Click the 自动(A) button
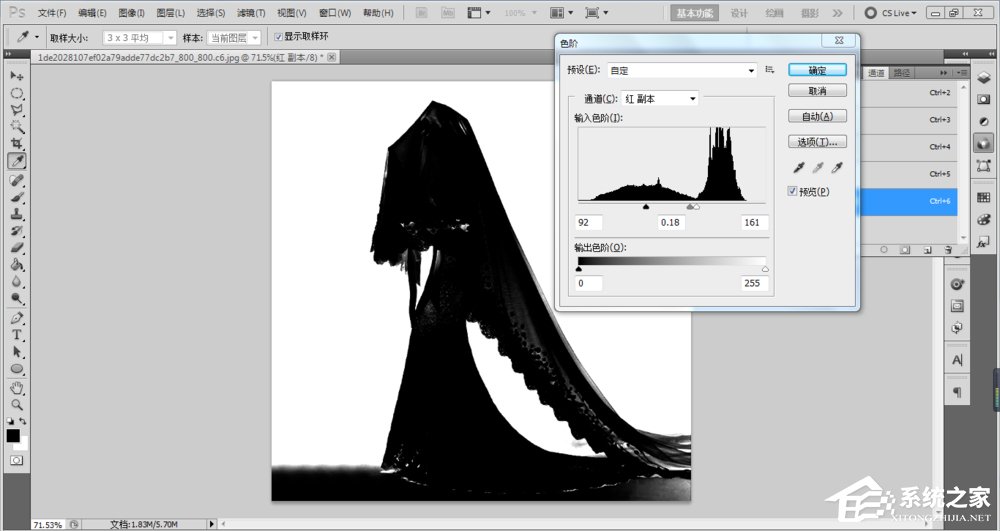 coord(817,116)
